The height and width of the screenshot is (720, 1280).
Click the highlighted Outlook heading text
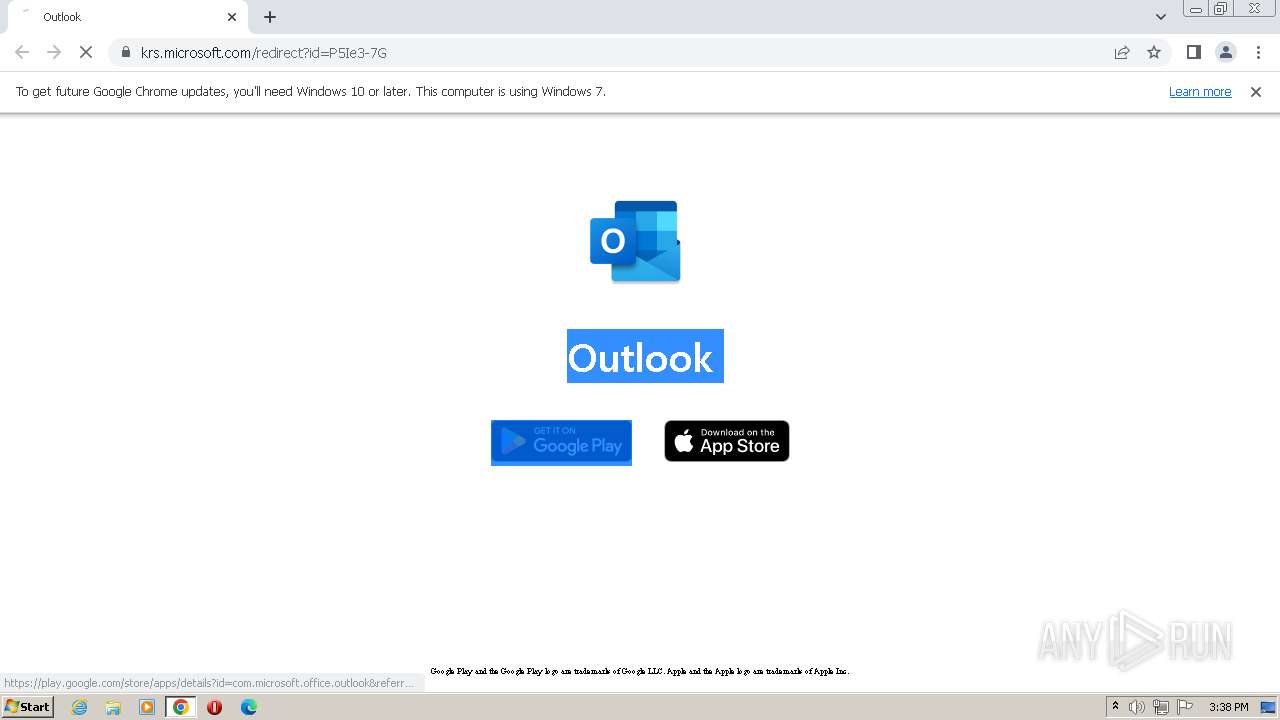click(645, 356)
